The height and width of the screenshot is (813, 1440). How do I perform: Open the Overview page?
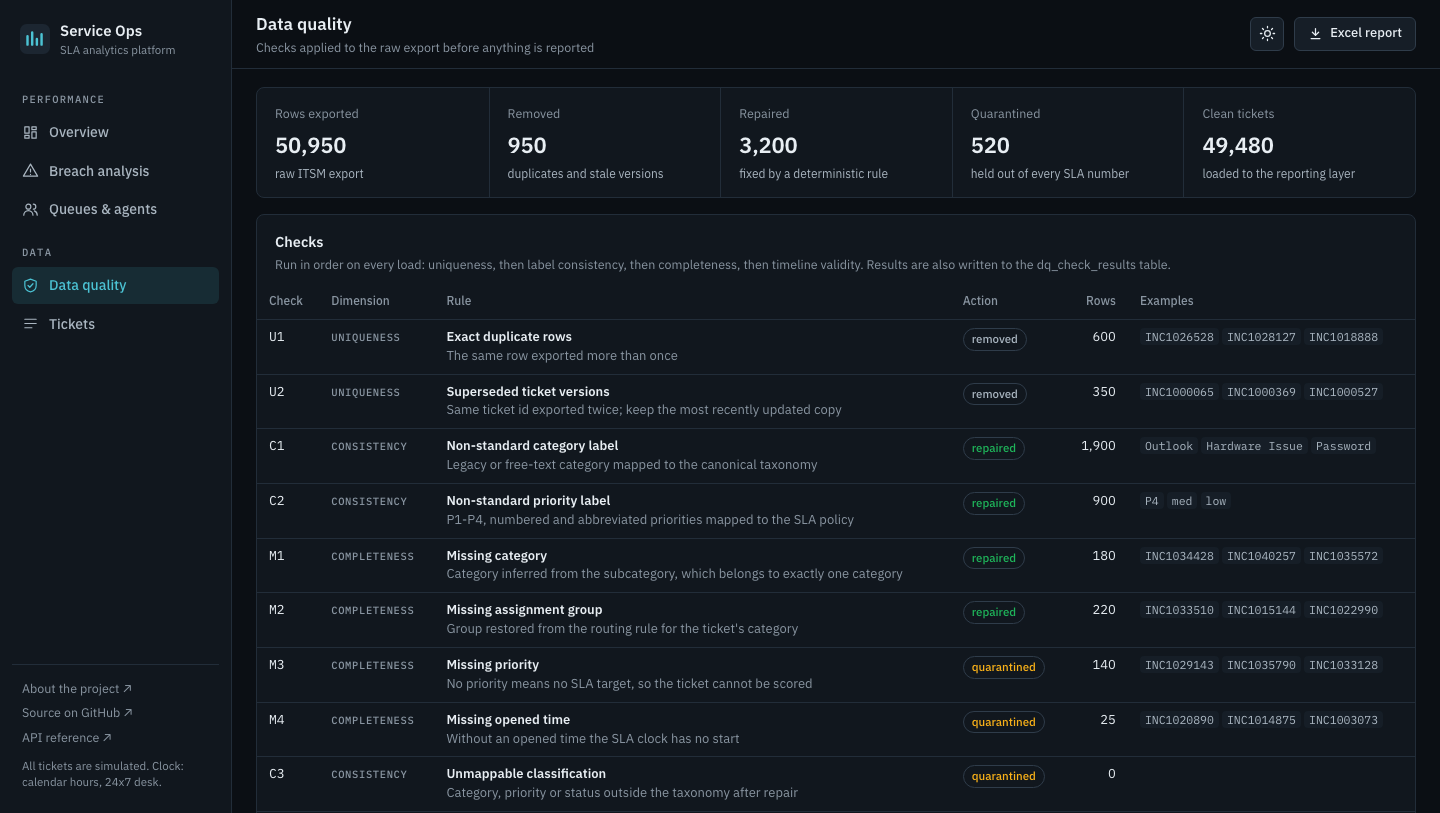[115, 132]
